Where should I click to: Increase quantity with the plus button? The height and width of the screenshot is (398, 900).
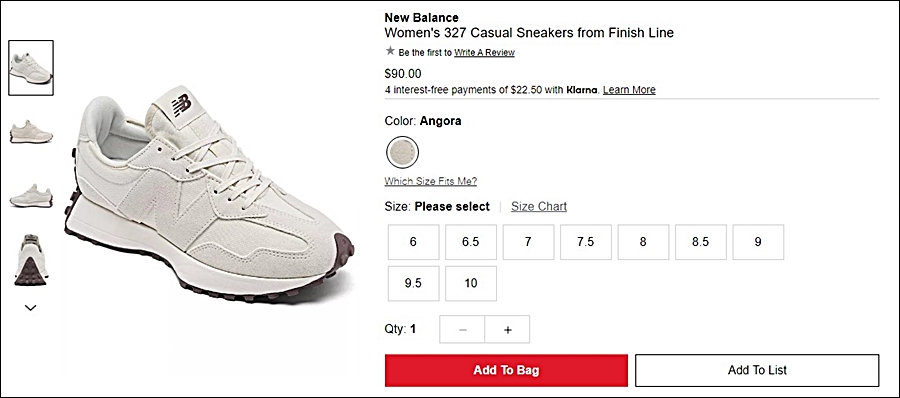(507, 330)
